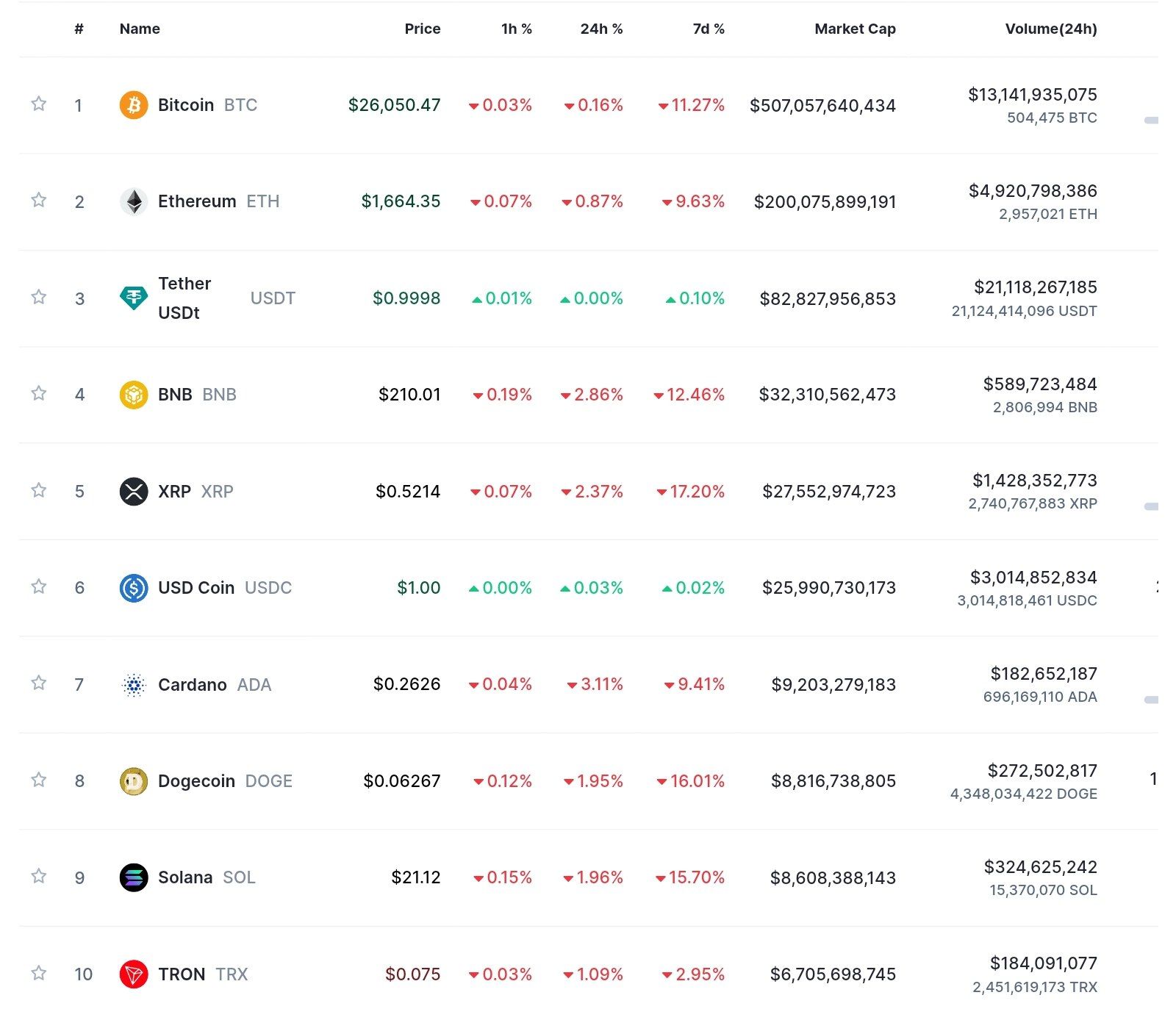Viewport: 1176px width, 1020px height.
Task: Sort by 24h % column header
Action: pyautogui.click(x=600, y=29)
